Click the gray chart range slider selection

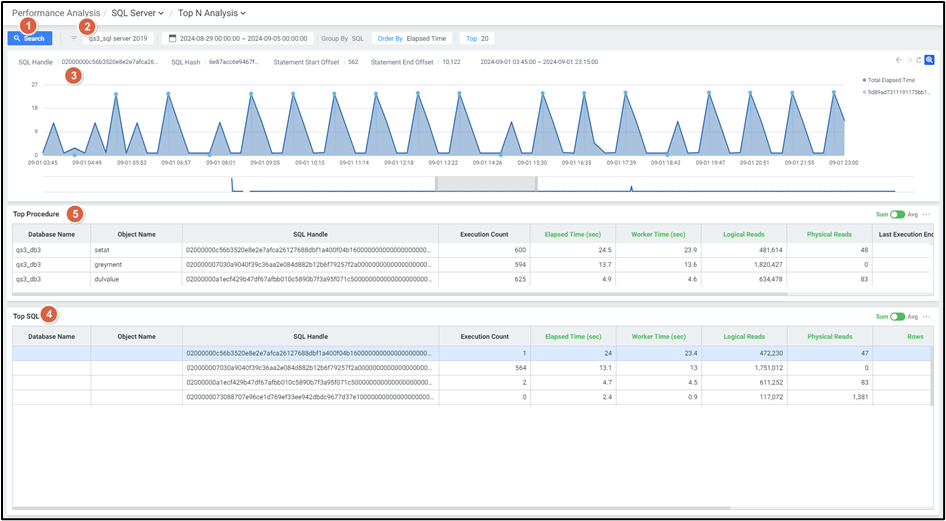[x=486, y=184]
